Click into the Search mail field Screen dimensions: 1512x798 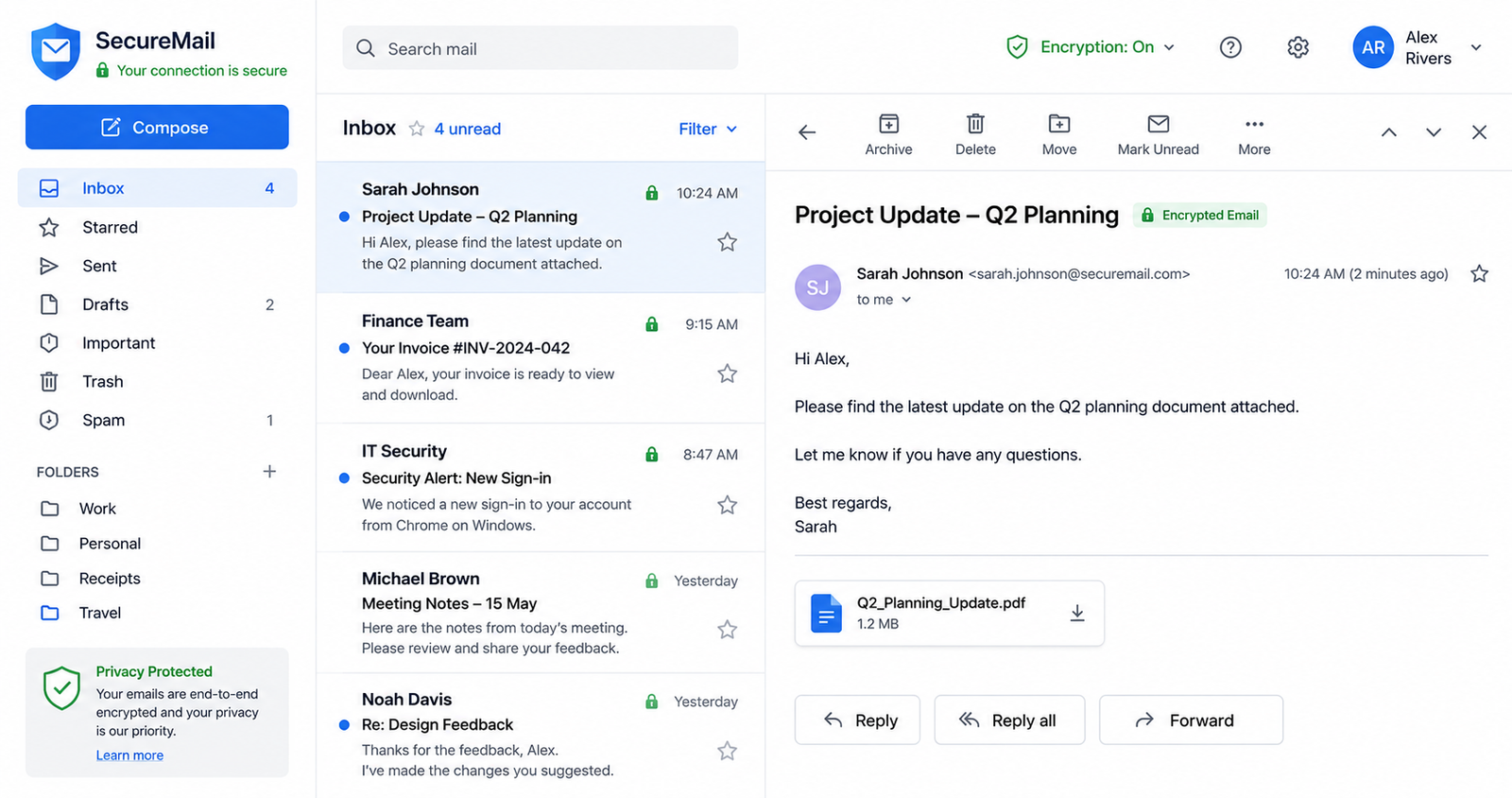pos(541,48)
